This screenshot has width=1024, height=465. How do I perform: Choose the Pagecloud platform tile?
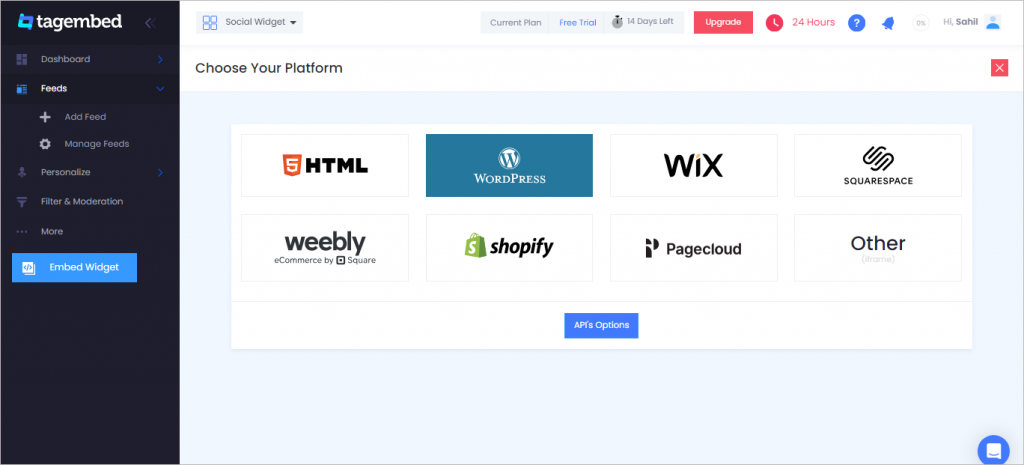click(694, 248)
